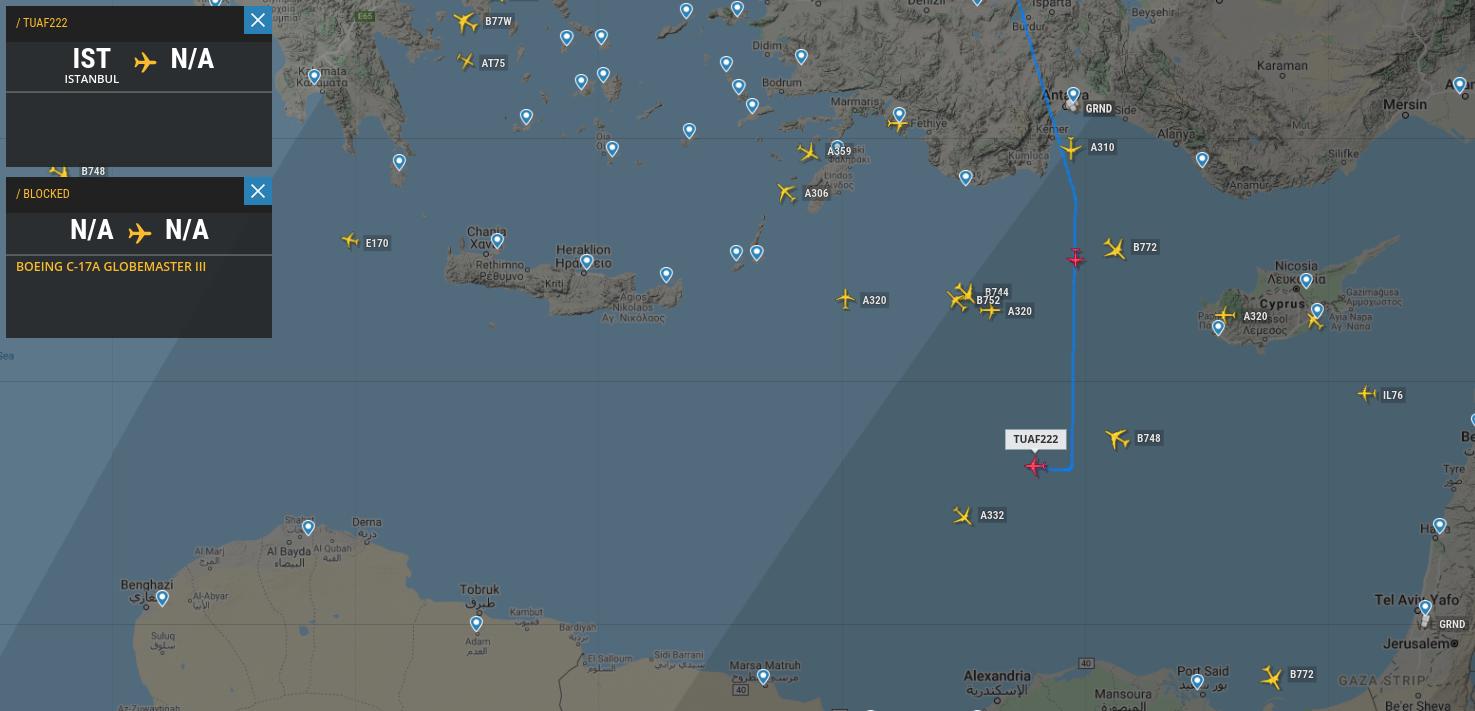Viewport: 1475px width, 711px height.
Task: Click the A310 aircraft near Antalya
Action: [1071, 149]
